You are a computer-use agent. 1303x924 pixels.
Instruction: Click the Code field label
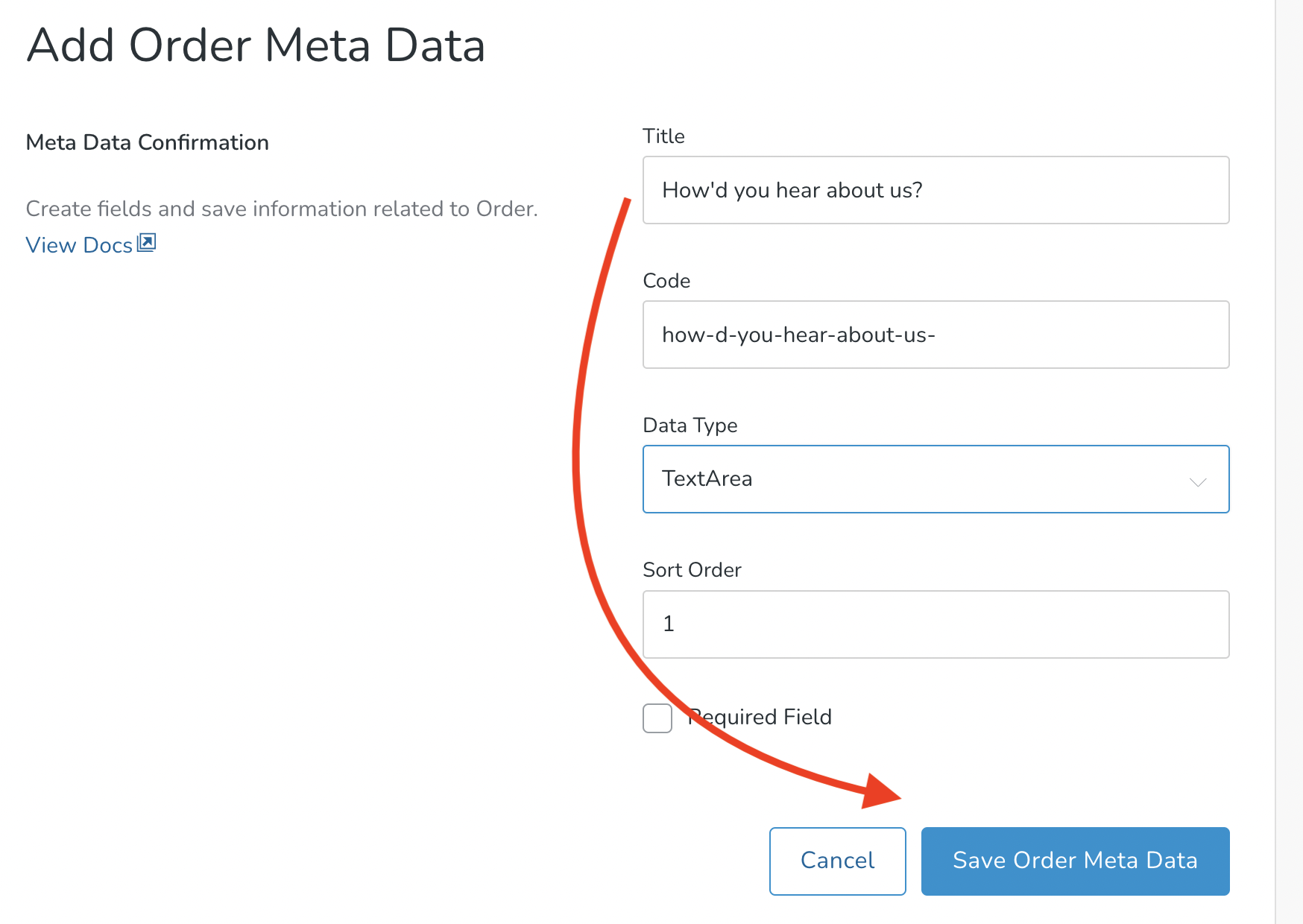666,281
